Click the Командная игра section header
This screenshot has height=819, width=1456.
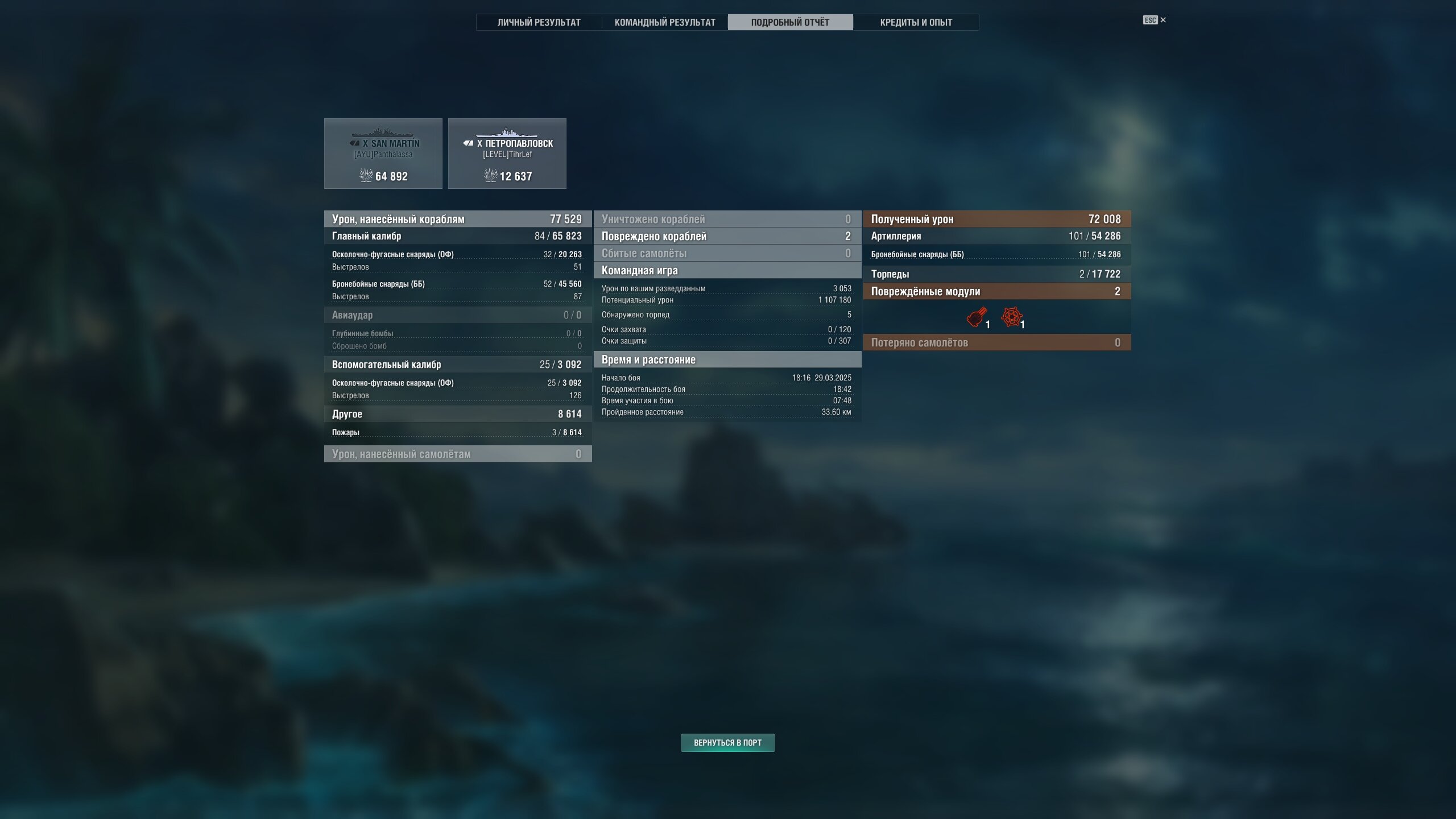tap(727, 270)
